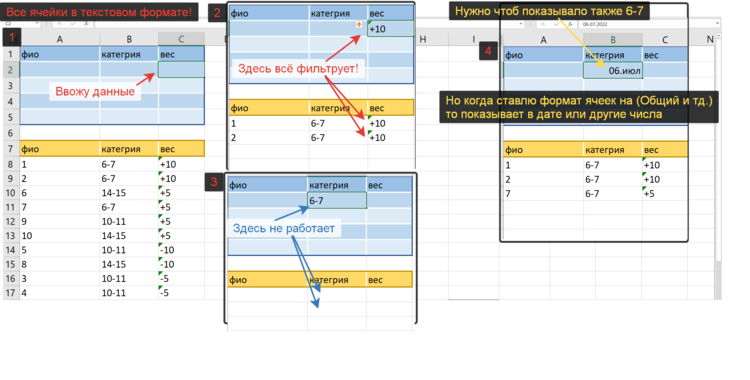Click the Enter checkmark in the left formula bar
The height and width of the screenshot is (380, 750).
(73, 23)
